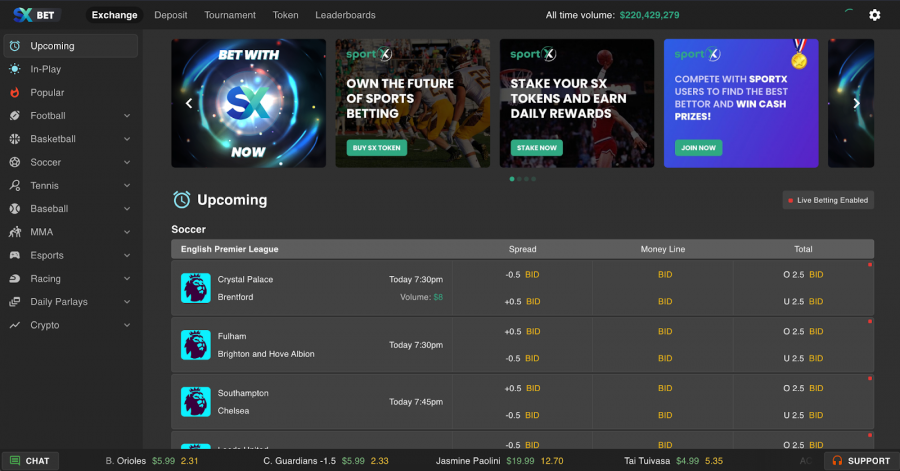Bid on Brighton under 2.5 total
Screen dimensions: 900x471
coord(816,359)
